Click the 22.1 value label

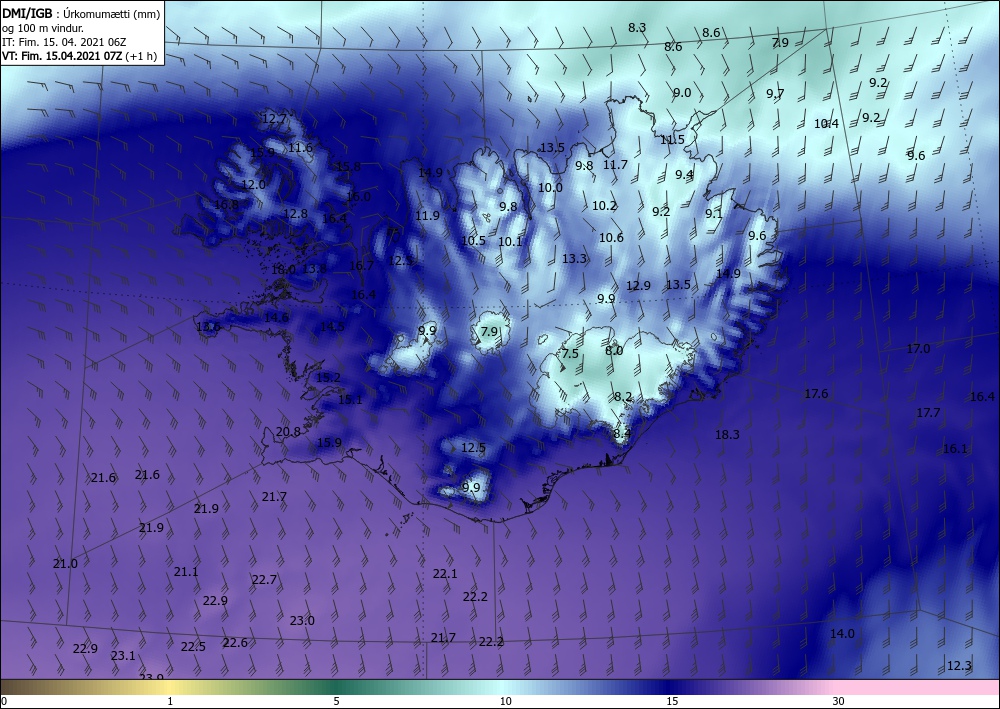pos(445,574)
